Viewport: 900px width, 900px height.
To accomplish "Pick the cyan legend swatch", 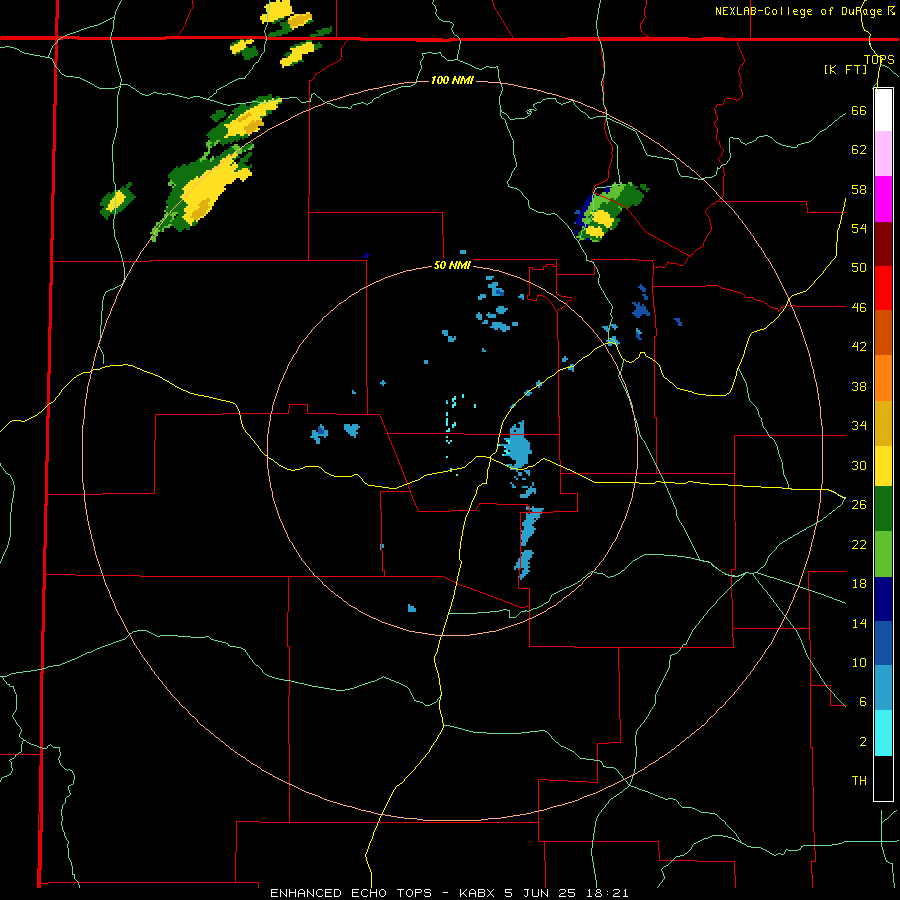I will [x=883, y=733].
